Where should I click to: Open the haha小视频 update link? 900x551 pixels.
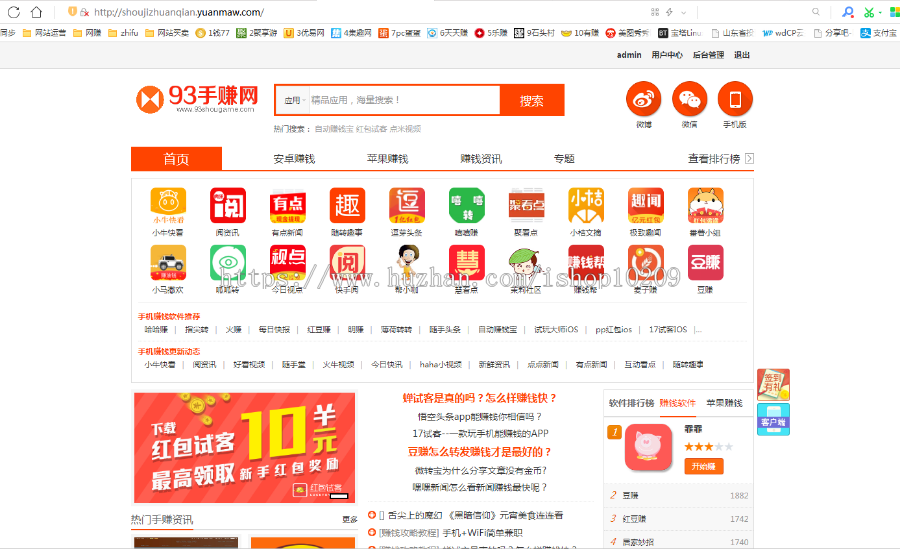(440, 364)
